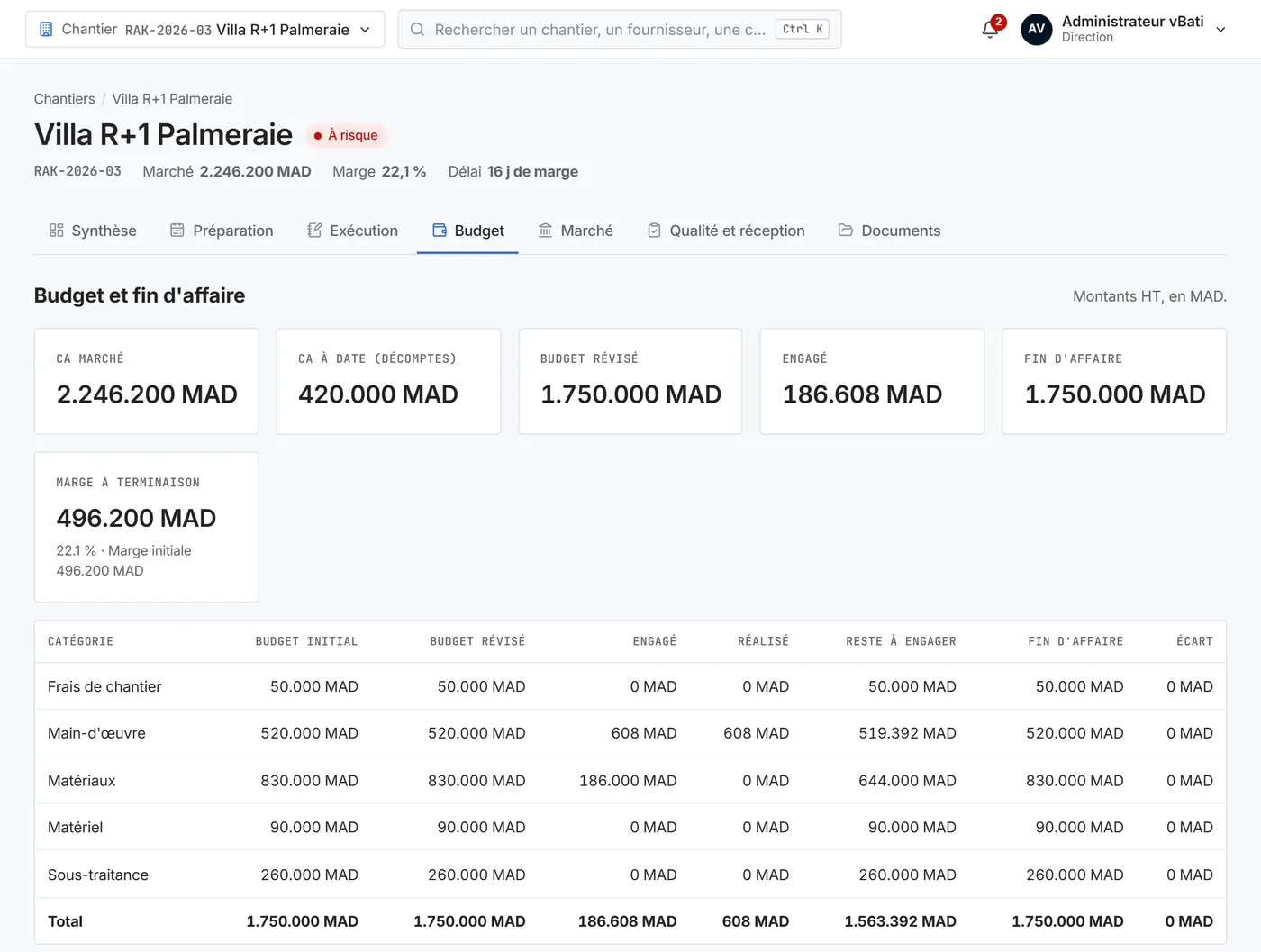The image size is (1261, 952).
Task: Open the Qualité et réception tab
Action: tap(726, 231)
